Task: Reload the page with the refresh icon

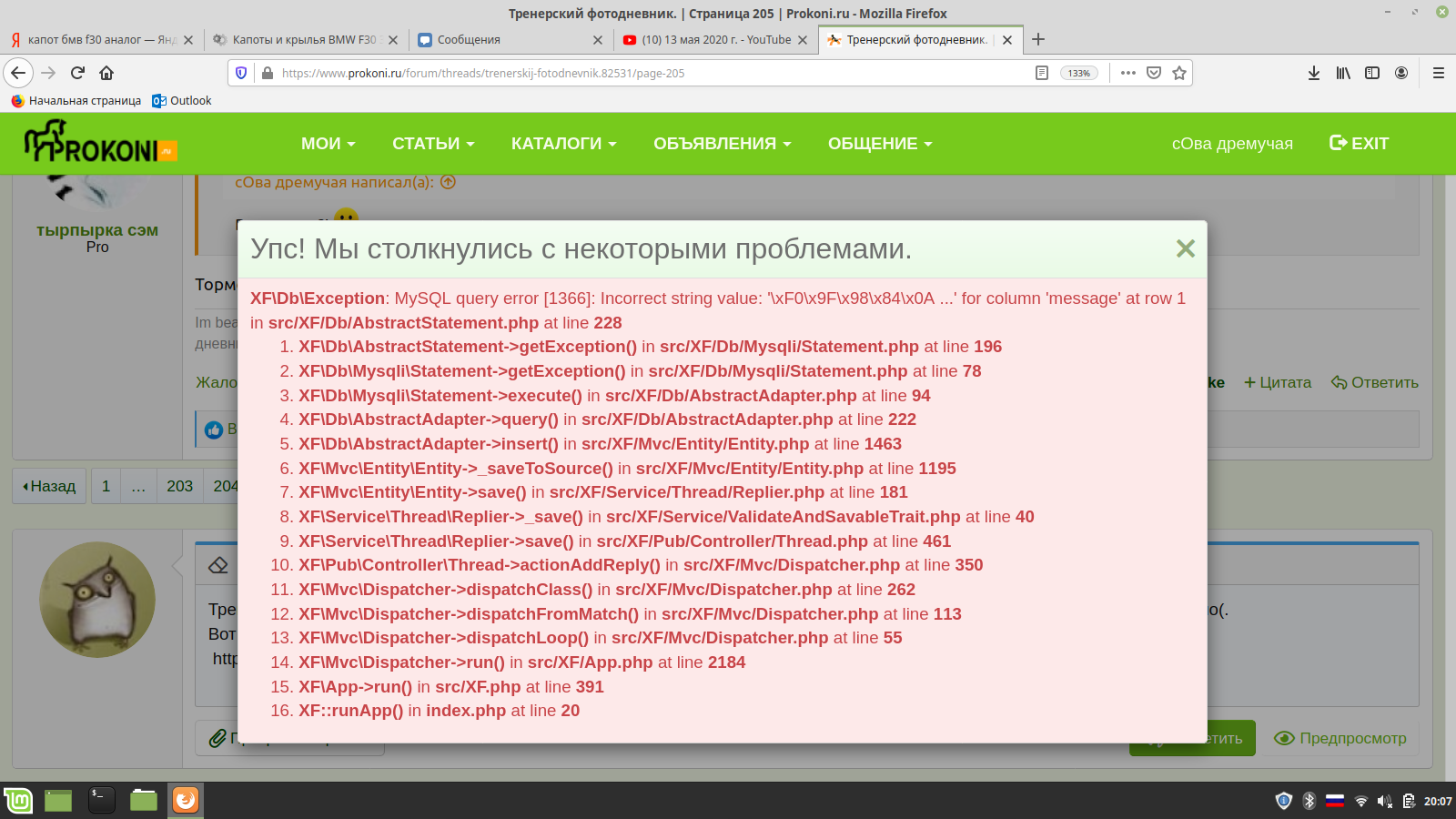Action: [x=77, y=73]
